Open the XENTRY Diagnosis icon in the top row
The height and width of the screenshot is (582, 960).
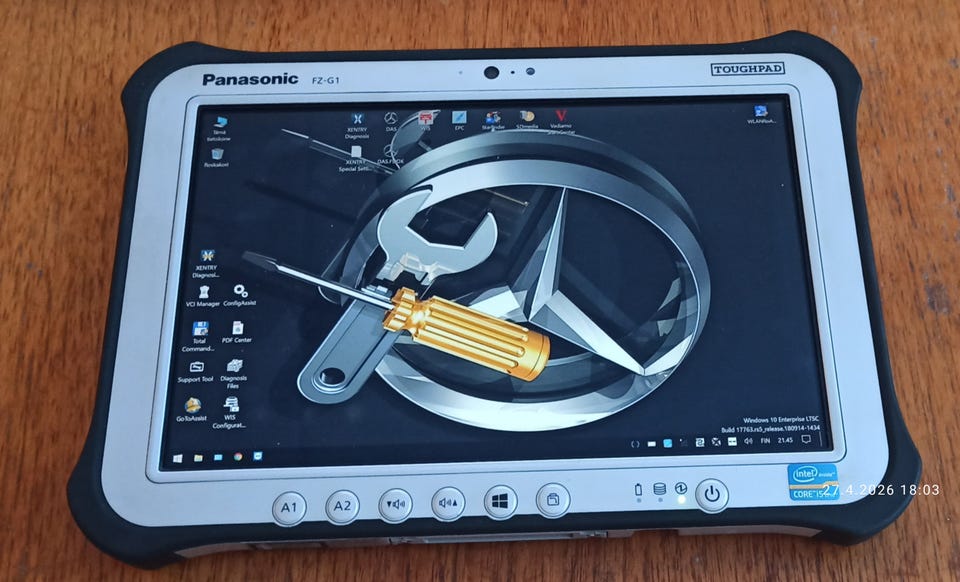point(356,124)
